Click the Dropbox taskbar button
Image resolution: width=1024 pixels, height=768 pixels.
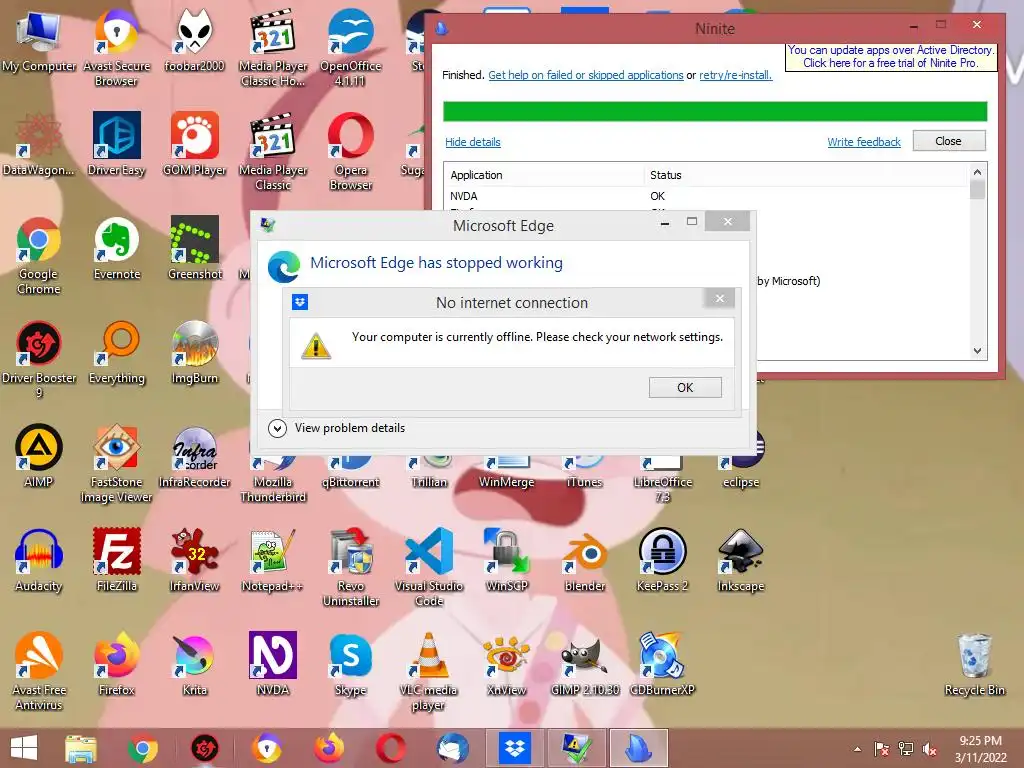(515, 748)
